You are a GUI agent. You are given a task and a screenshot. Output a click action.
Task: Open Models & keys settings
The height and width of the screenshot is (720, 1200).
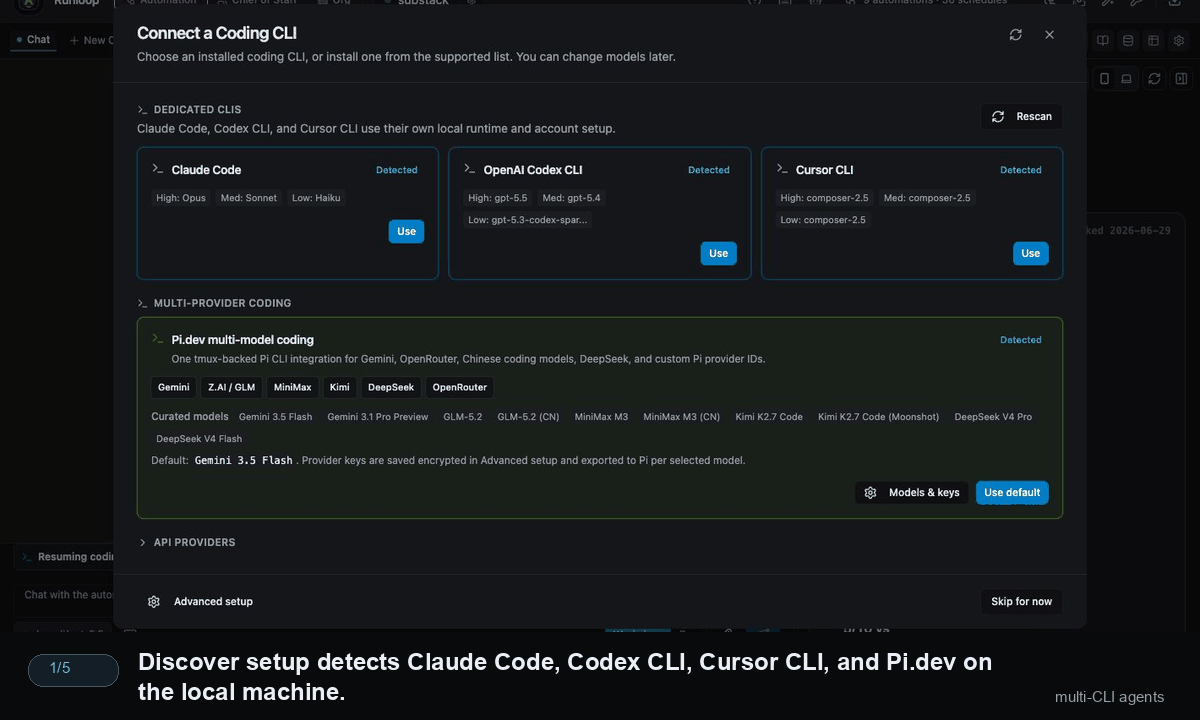pos(912,492)
